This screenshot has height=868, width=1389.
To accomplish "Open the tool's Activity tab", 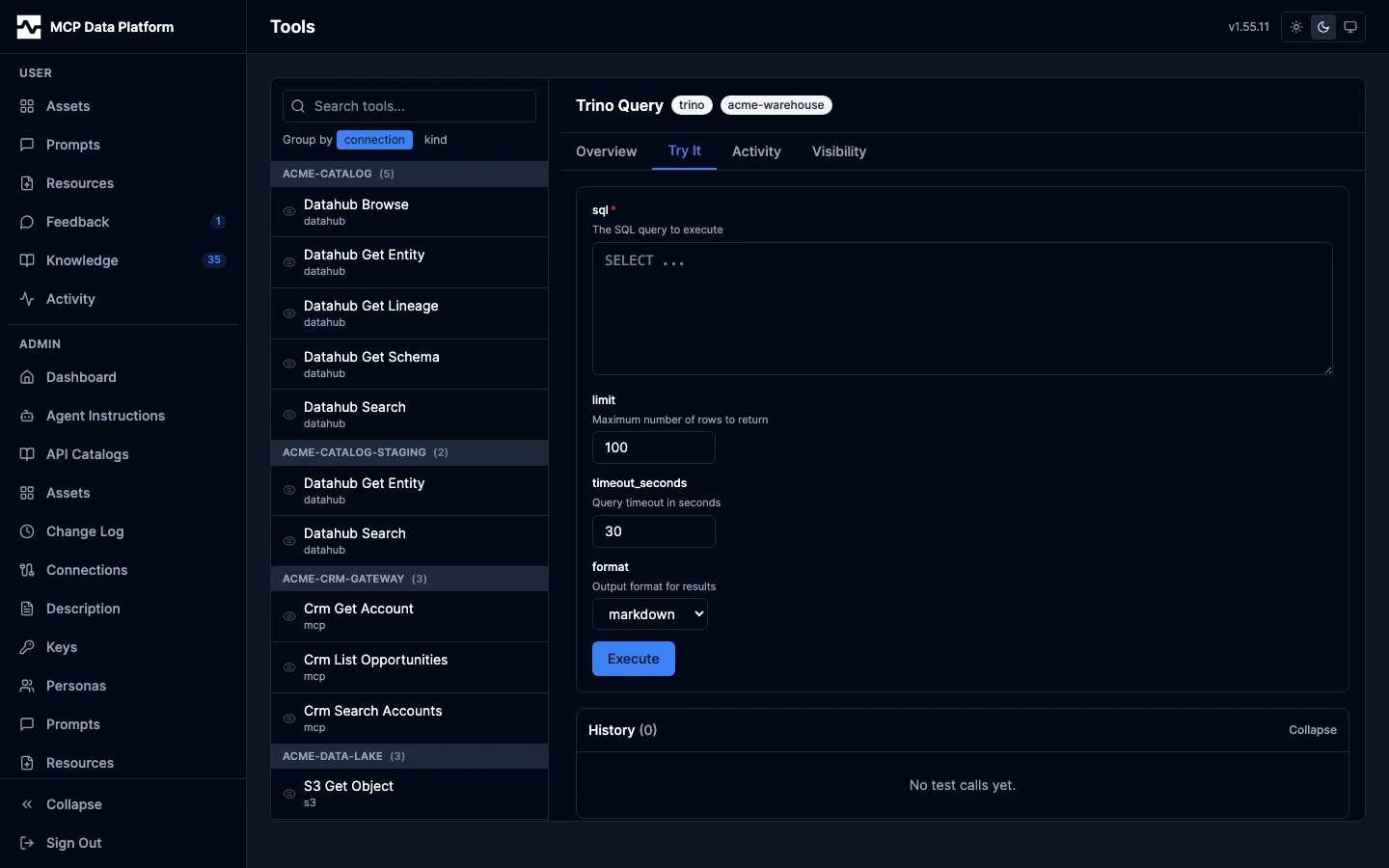I will coord(756,151).
